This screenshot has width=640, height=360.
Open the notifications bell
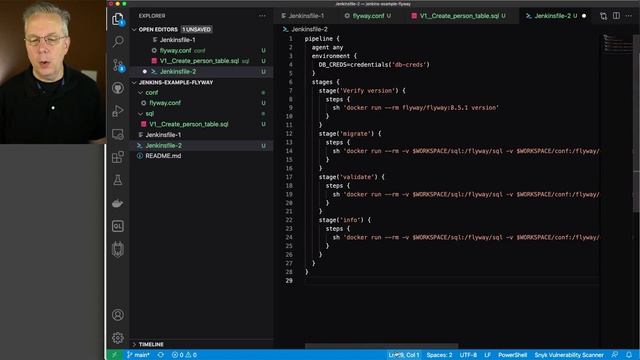click(629, 355)
